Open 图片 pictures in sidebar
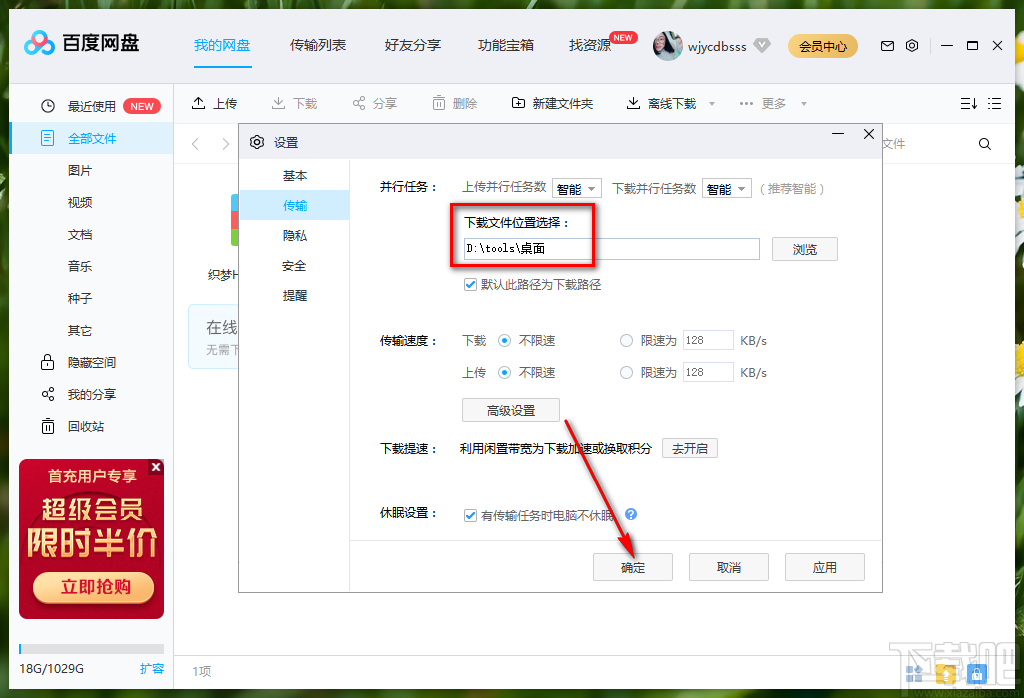Image resolution: width=1024 pixels, height=698 pixels. tap(80, 170)
